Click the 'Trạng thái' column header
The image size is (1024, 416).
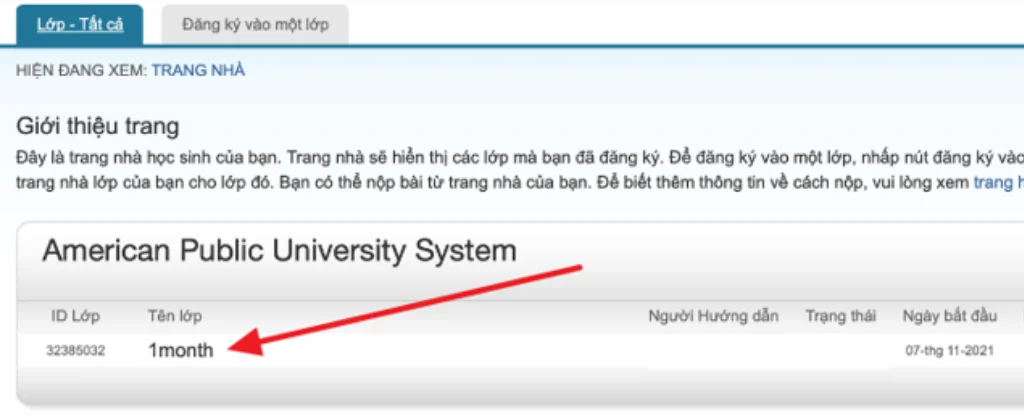click(x=841, y=317)
